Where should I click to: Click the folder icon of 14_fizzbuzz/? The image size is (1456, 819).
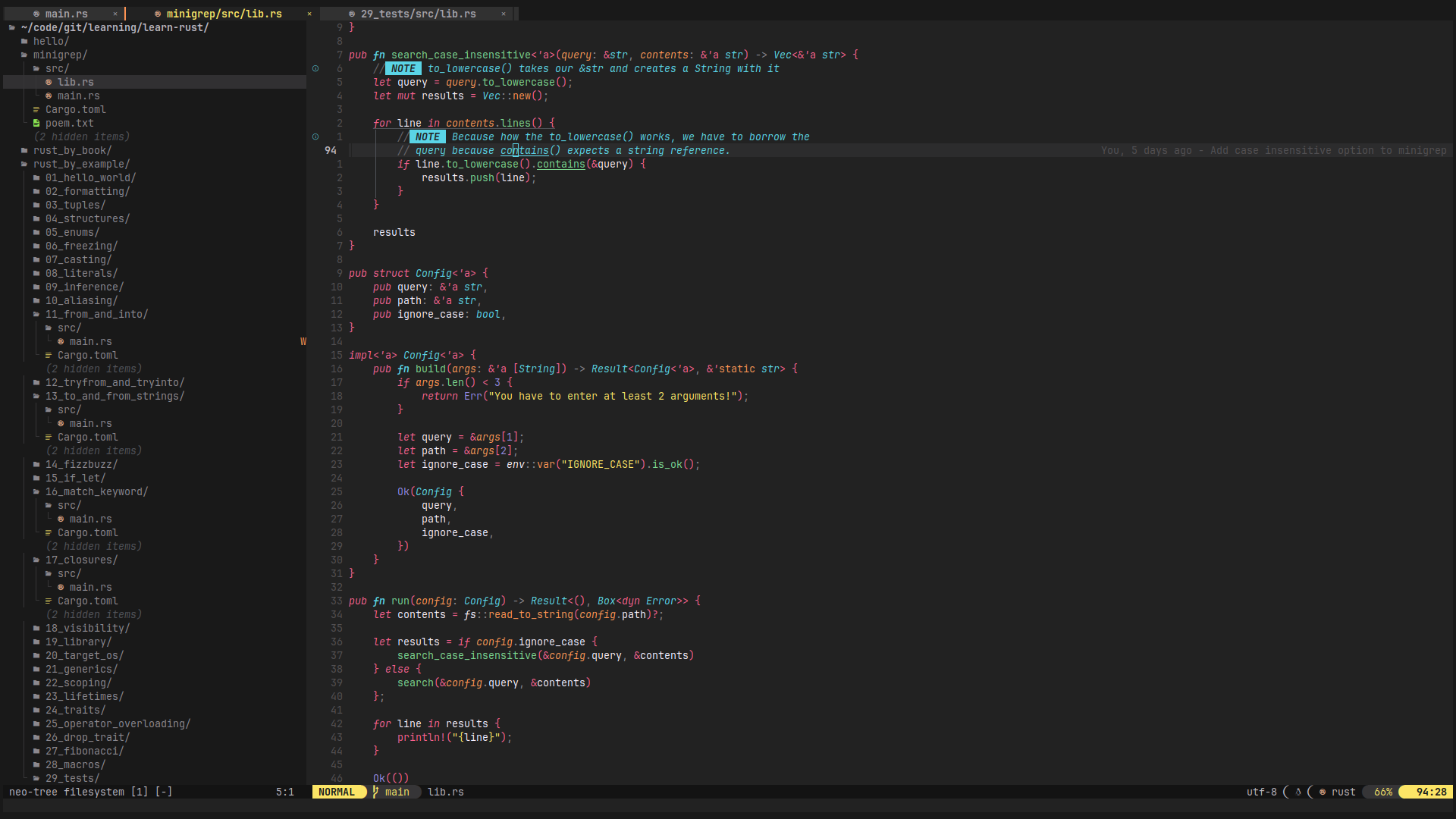(x=36, y=464)
